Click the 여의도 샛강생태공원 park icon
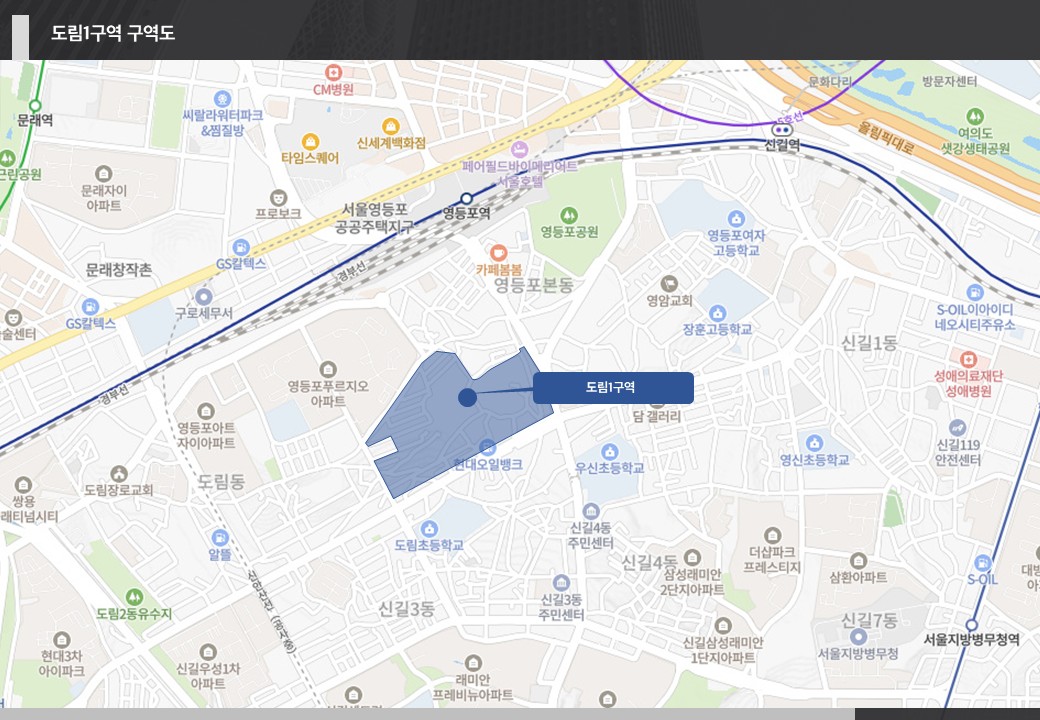The image size is (1040, 720). point(974,117)
